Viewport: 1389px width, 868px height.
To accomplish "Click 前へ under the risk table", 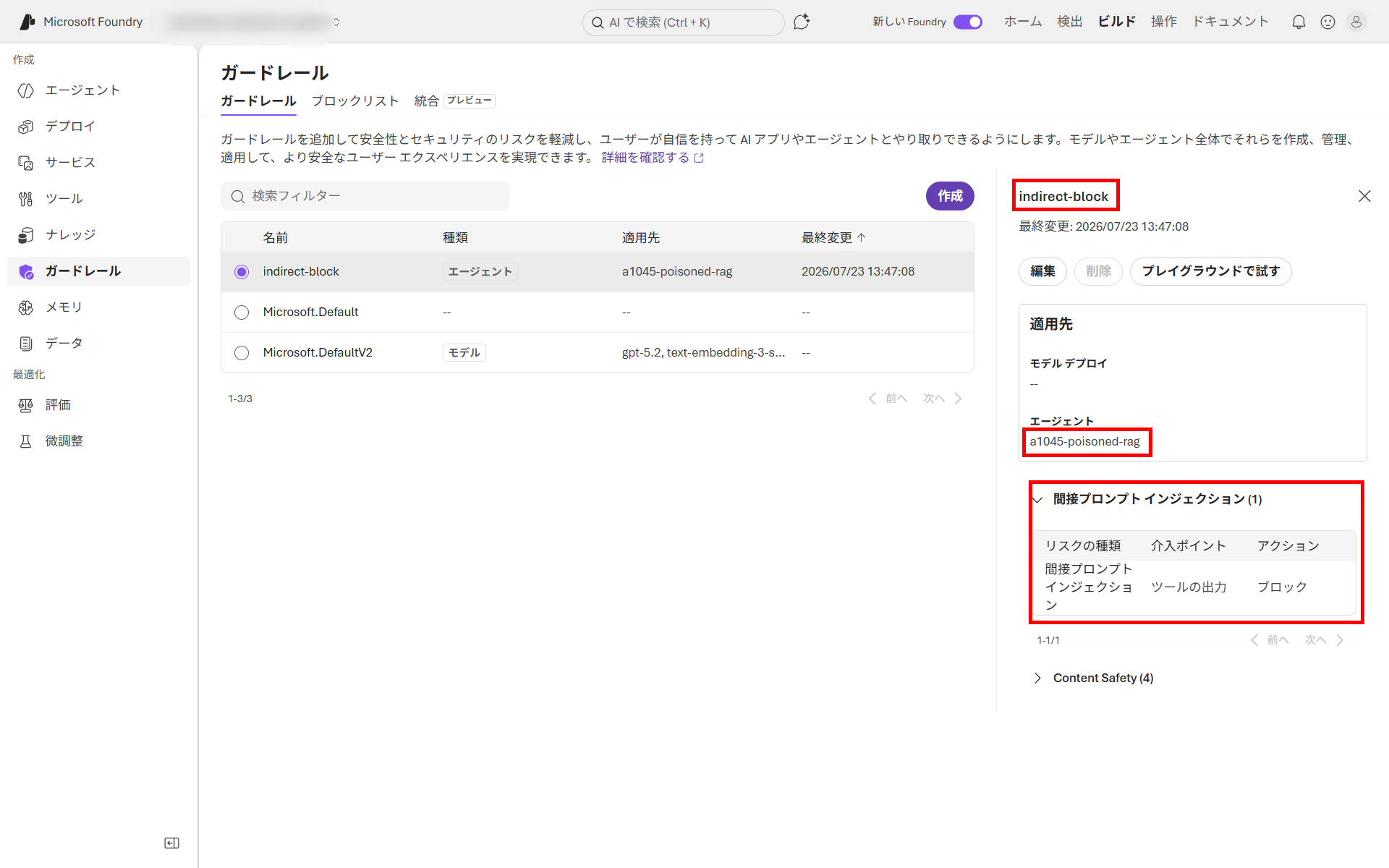I will [x=1270, y=640].
